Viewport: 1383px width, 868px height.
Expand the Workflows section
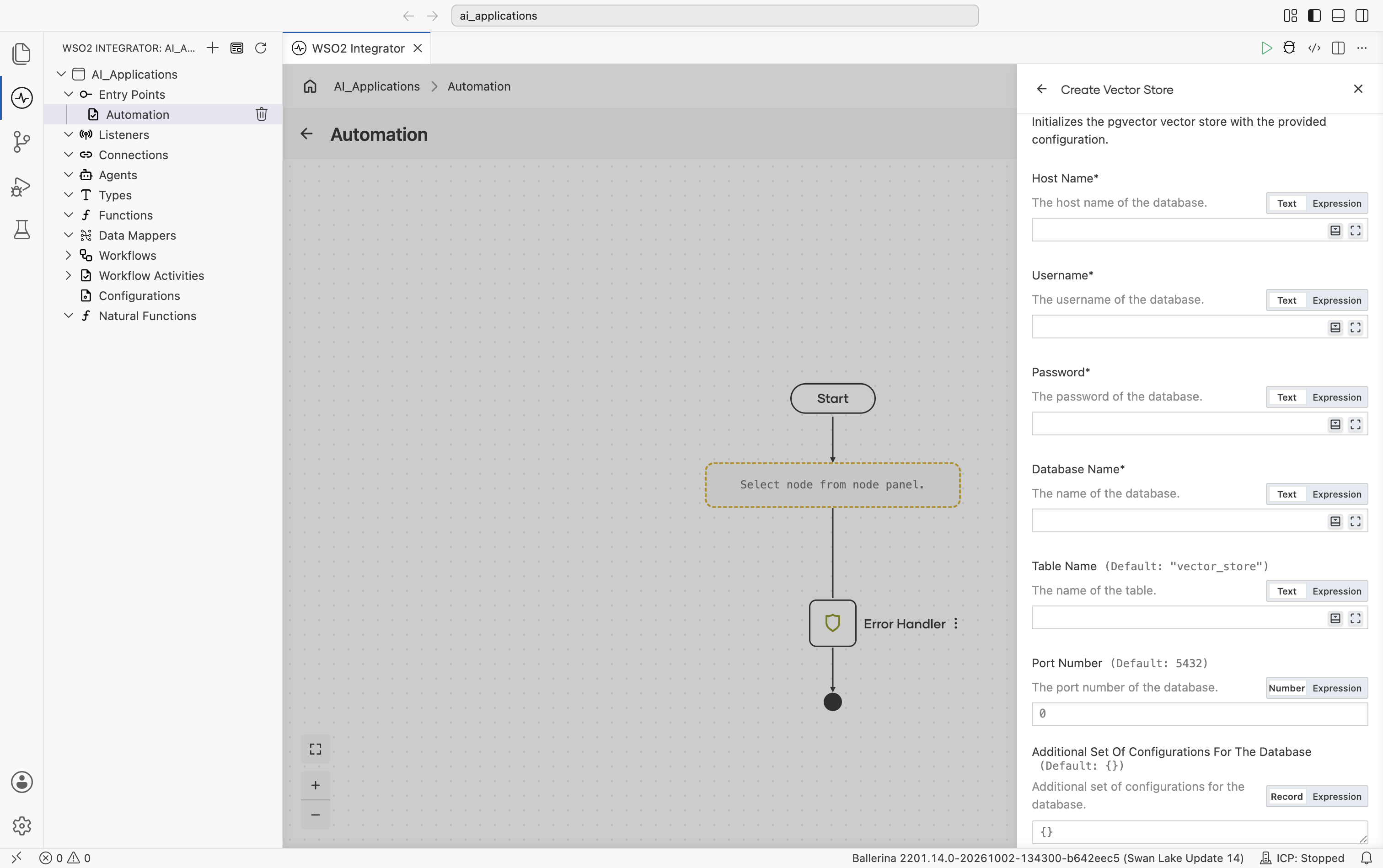coord(68,256)
